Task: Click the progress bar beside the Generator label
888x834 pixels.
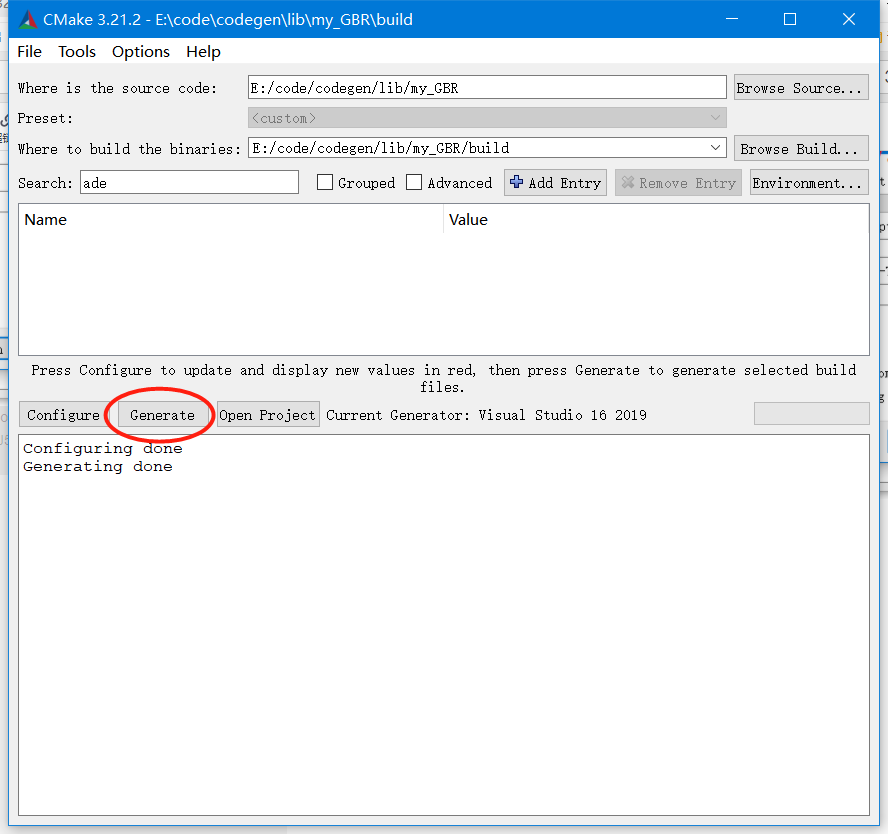Action: [811, 413]
